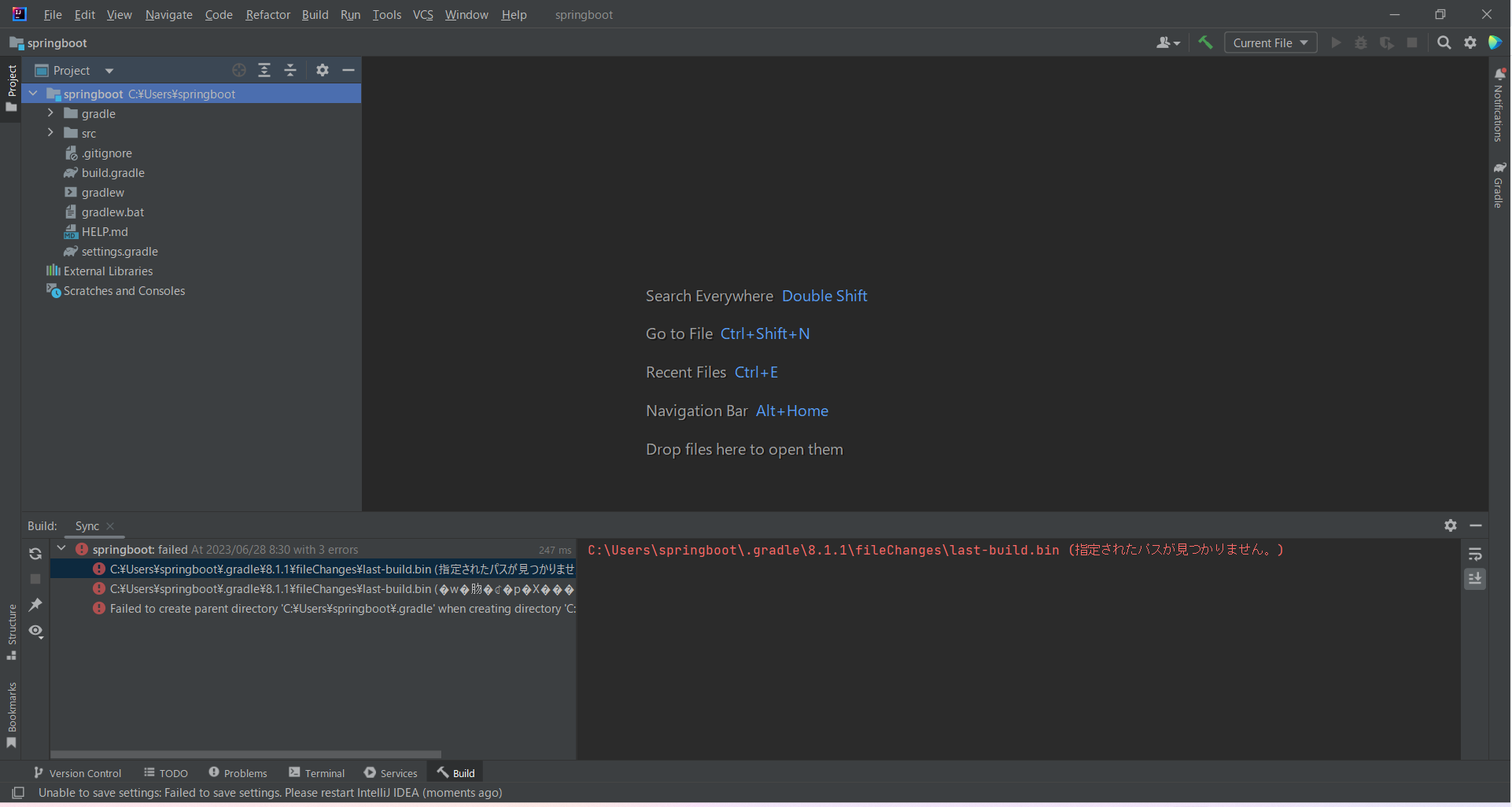Click the Run arrow icon in toolbar
1512x807 pixels.
click(x=1336, y=42)
